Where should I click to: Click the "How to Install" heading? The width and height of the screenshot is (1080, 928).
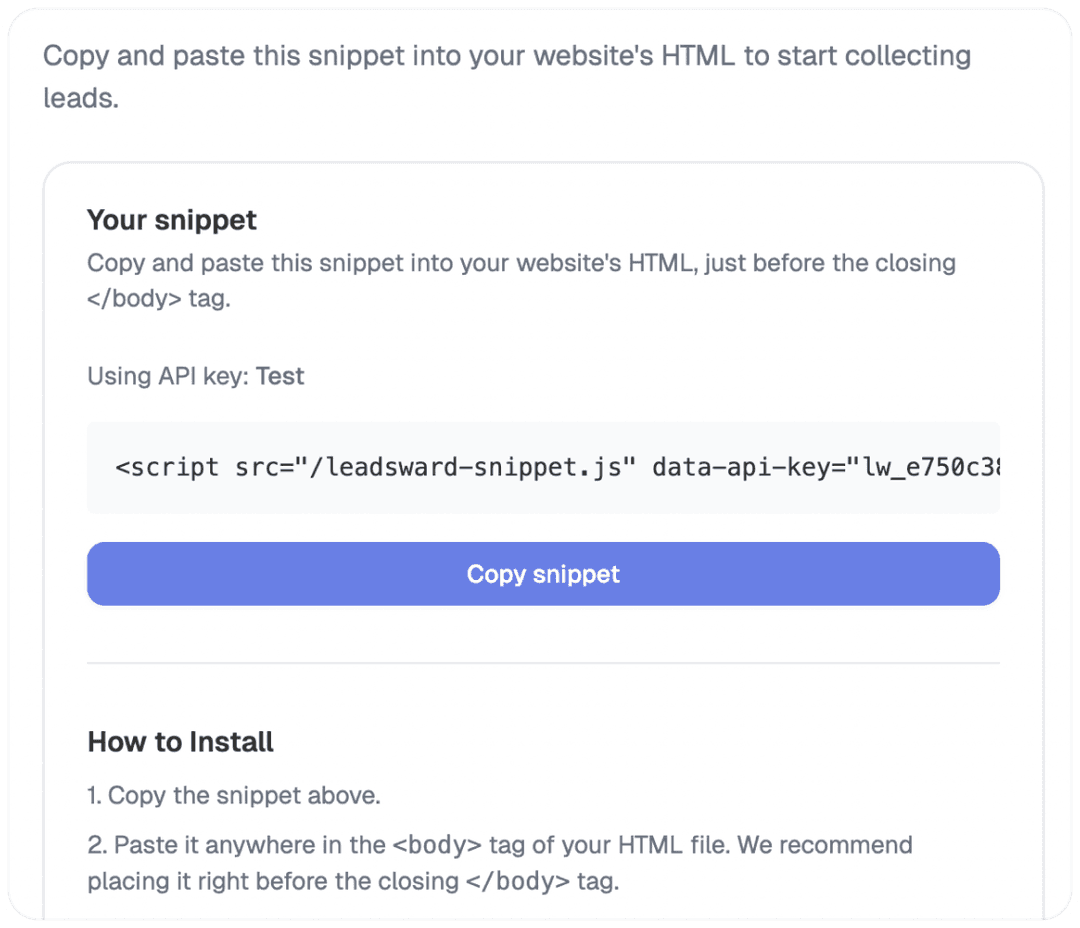(180, 742)
